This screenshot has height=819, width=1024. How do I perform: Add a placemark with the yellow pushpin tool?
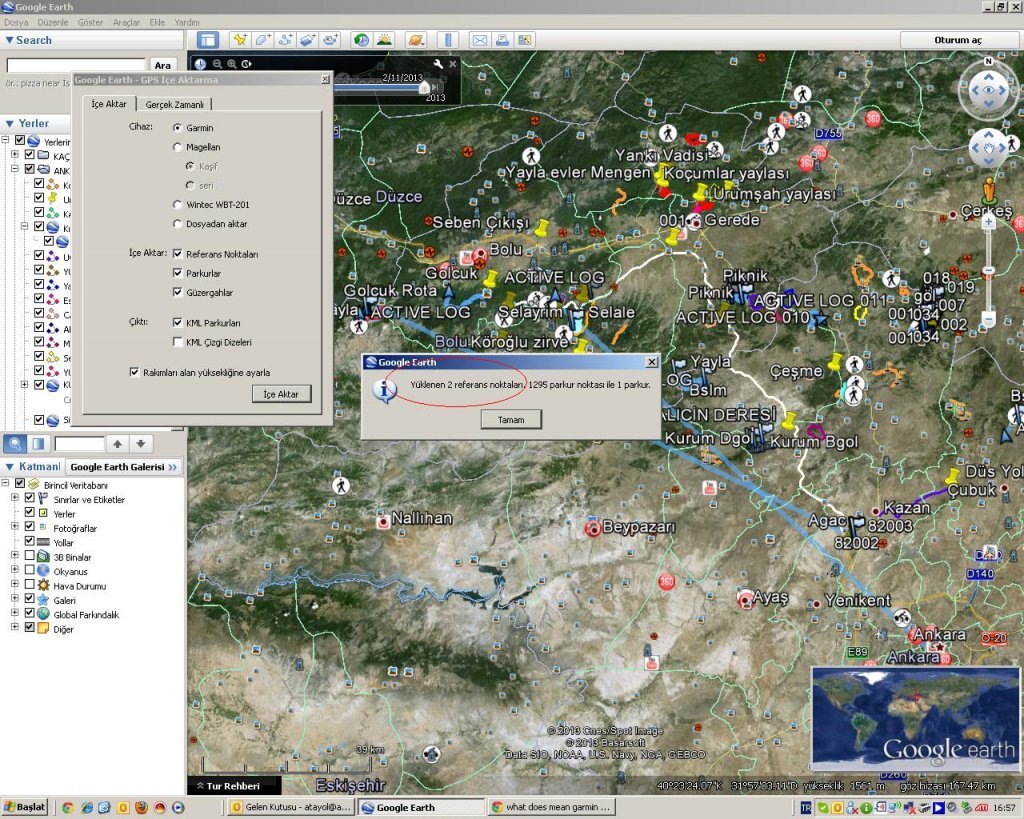pos(240,40)
